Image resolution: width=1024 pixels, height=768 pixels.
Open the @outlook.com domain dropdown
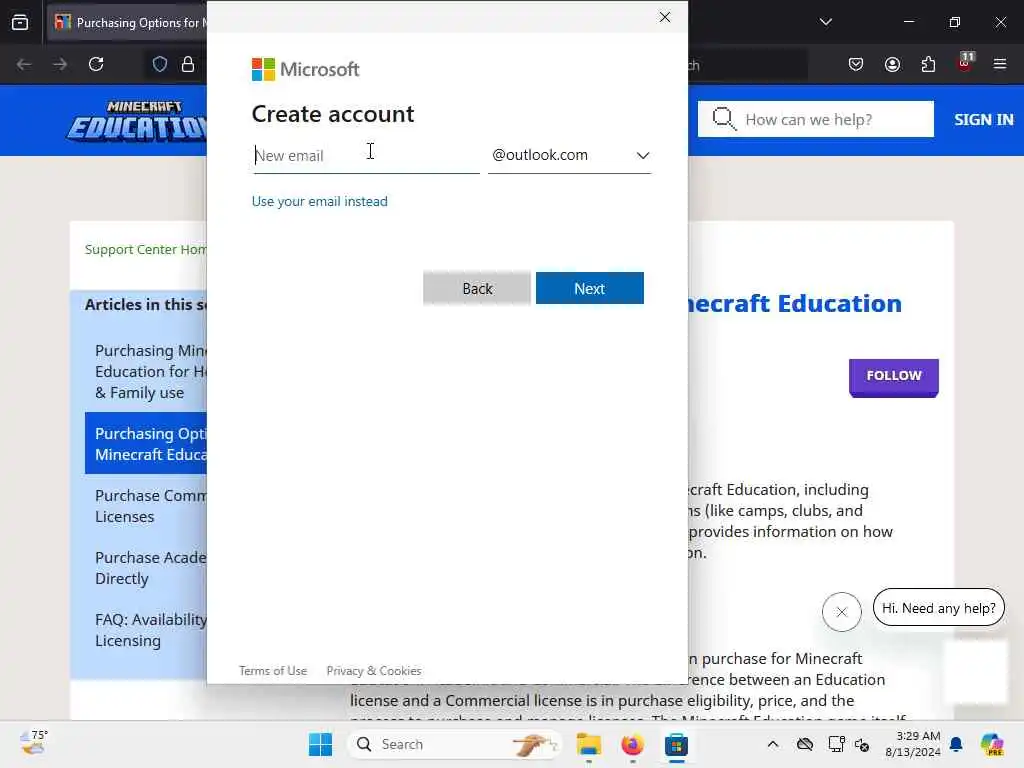coord(569,155)
